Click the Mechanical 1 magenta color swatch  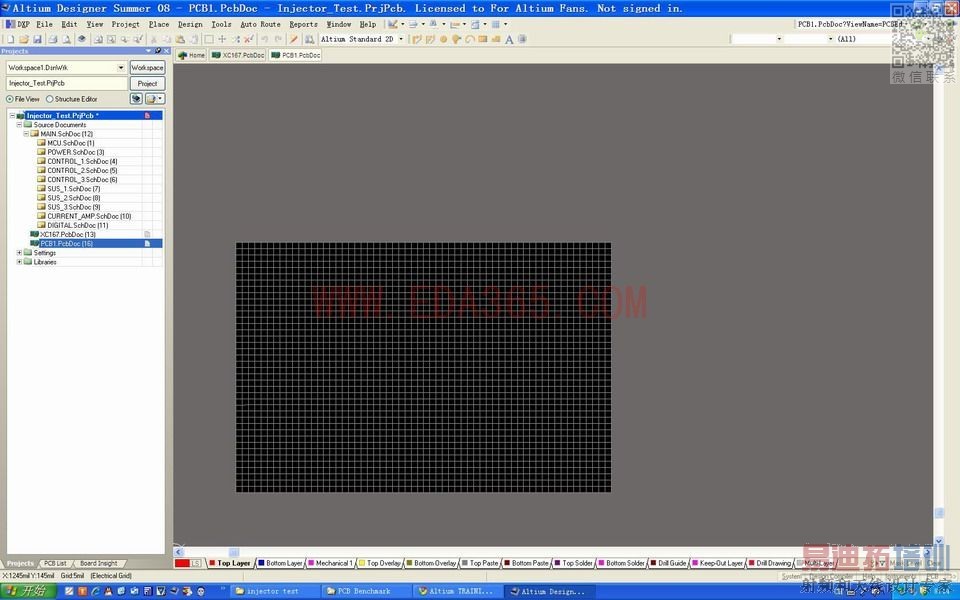click(x=311, y=563)
